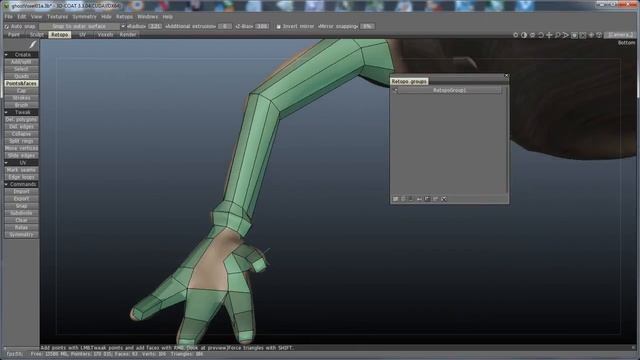Collapse the Tweak section arrow
Screen dimensions: 640x360
click(x=6, y=112)
